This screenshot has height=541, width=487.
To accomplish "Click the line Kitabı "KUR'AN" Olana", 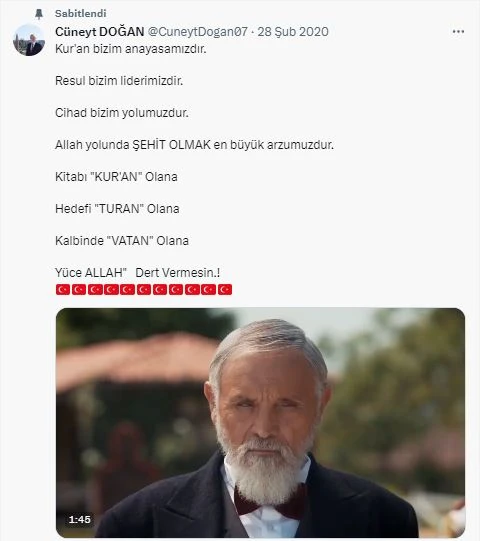I will (x=116, y=177).
